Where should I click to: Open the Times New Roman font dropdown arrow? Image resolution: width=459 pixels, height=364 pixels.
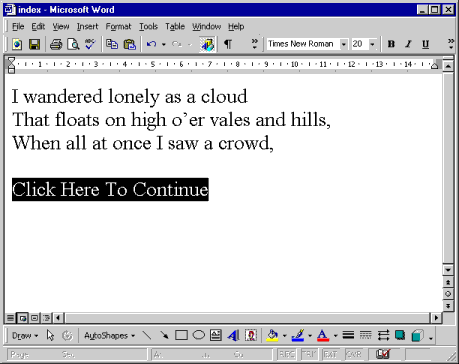click(343, 44)
